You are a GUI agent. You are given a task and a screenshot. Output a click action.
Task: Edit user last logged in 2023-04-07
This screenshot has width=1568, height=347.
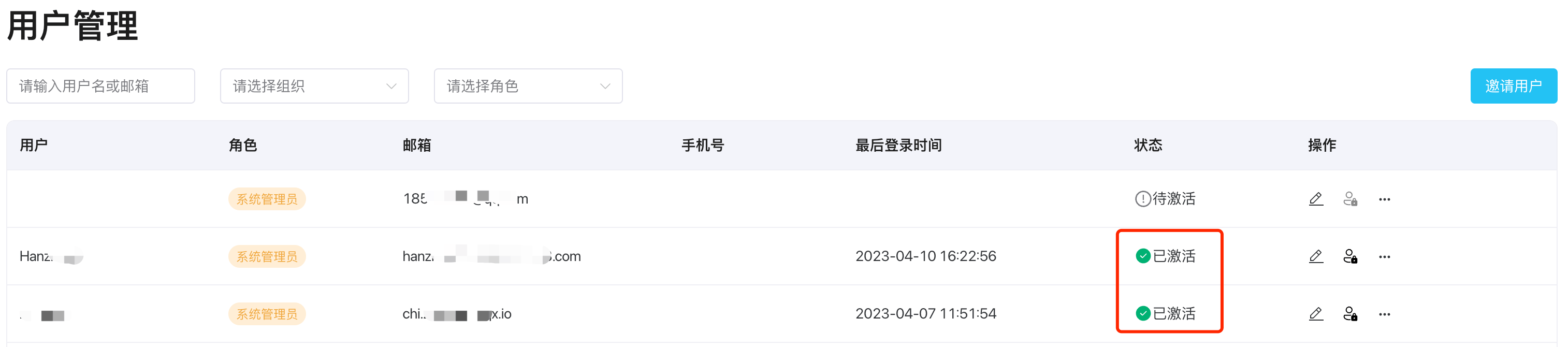(x=1315, y=314)
